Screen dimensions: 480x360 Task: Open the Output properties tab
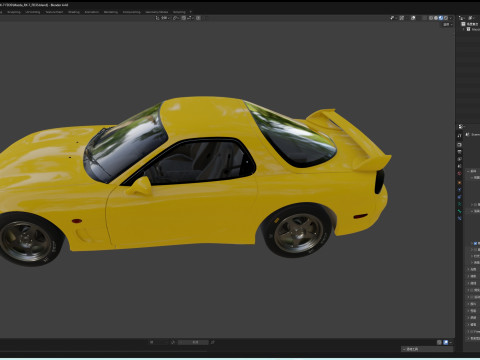click(x=459, y=152)
